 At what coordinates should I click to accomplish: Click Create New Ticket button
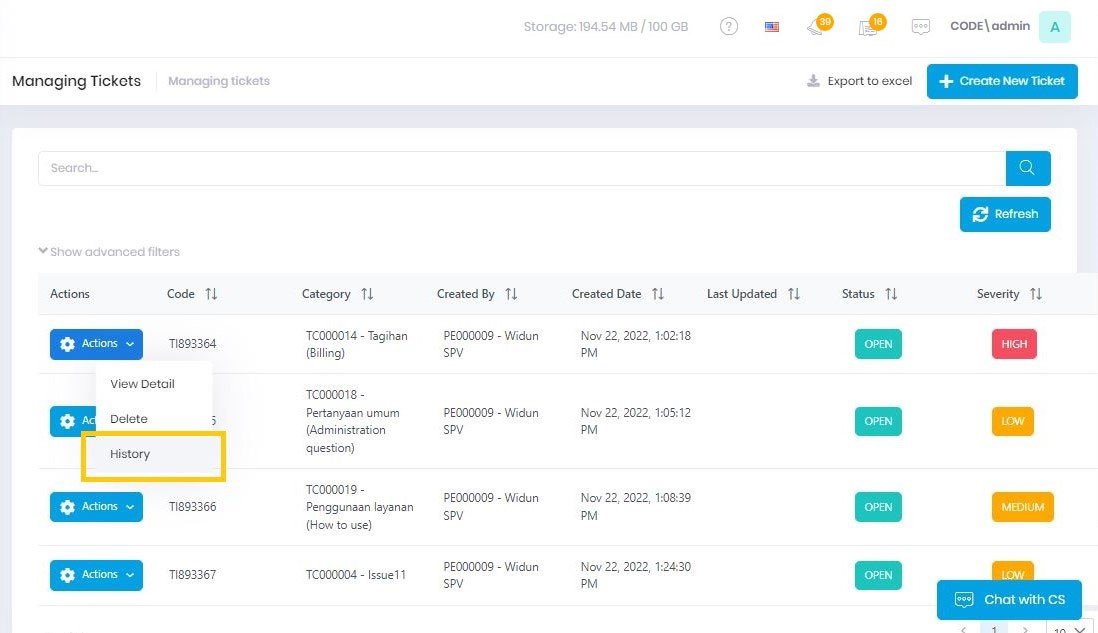point(1001,81)
